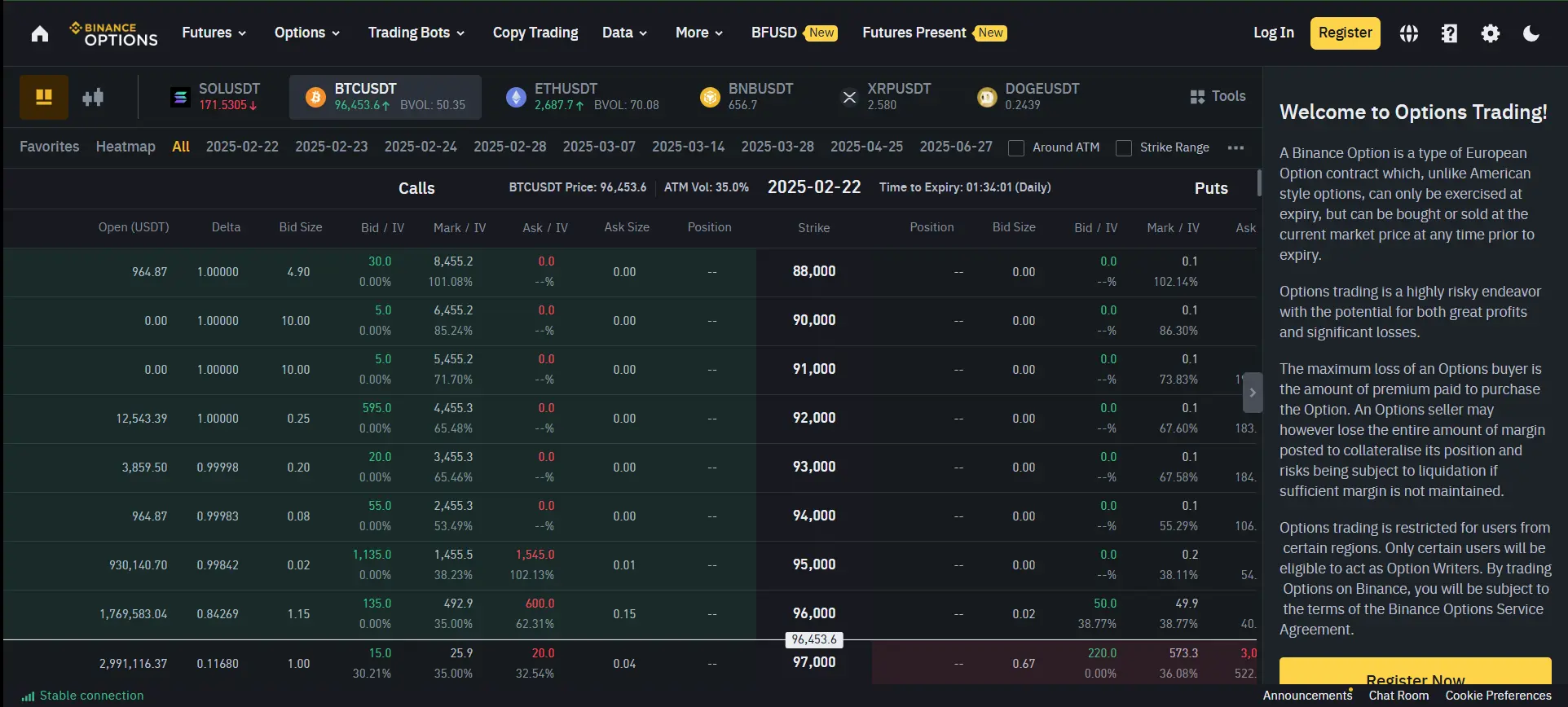Open Futures Present New page
This screenshot has width=1568, height=707.
(935, 33)
